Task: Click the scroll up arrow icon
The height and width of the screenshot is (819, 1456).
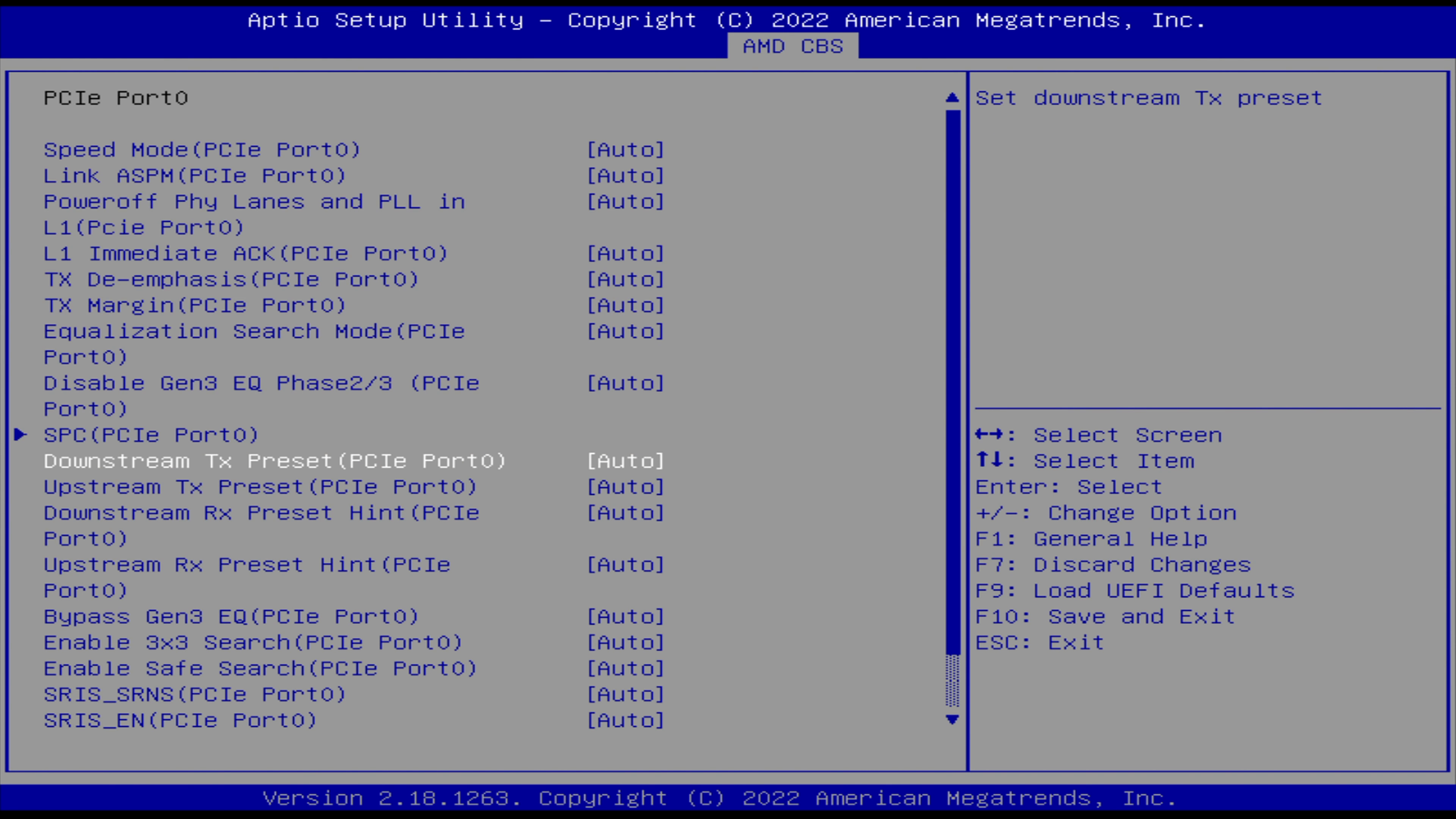Action: click(952, 98)
